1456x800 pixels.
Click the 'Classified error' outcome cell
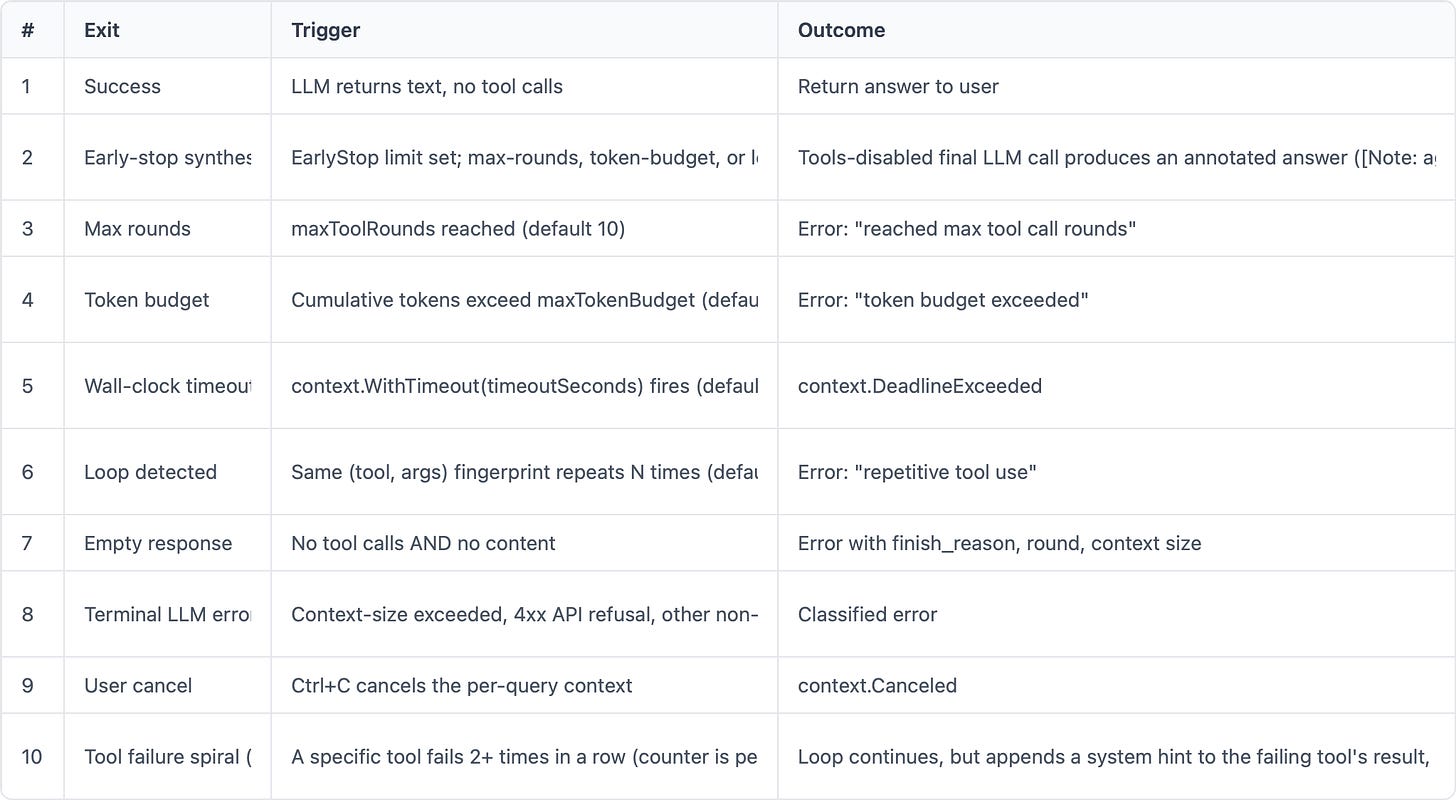tap(1116, 614)
